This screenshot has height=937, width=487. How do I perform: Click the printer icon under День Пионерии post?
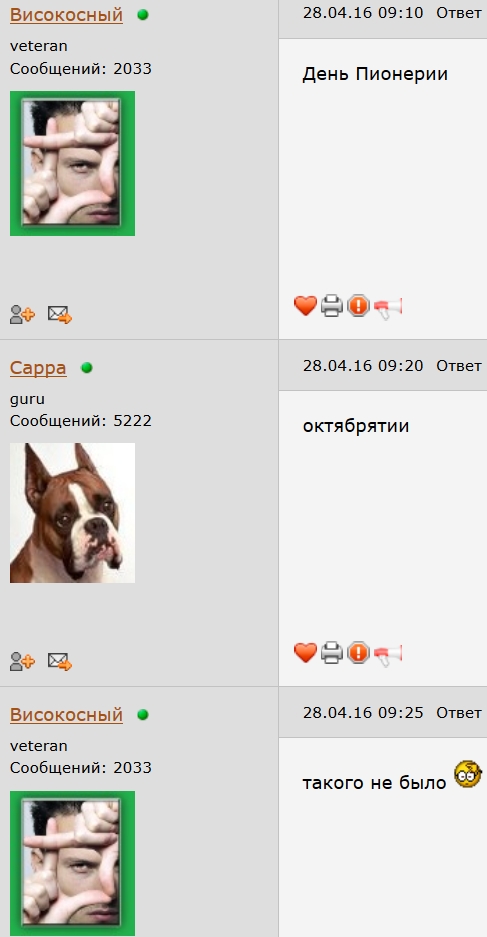(332, 307)
